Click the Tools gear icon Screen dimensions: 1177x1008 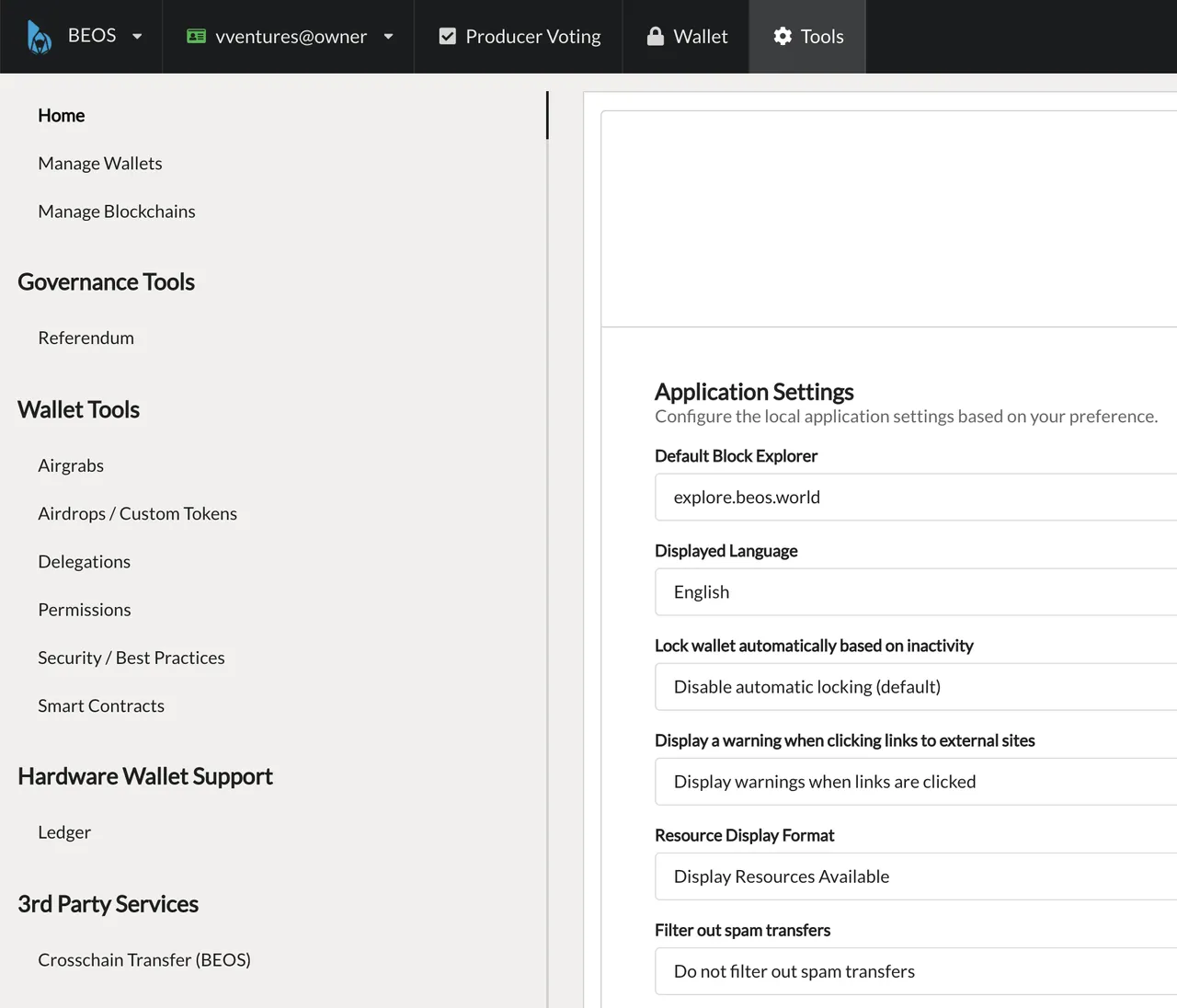[x=783, y=36]
